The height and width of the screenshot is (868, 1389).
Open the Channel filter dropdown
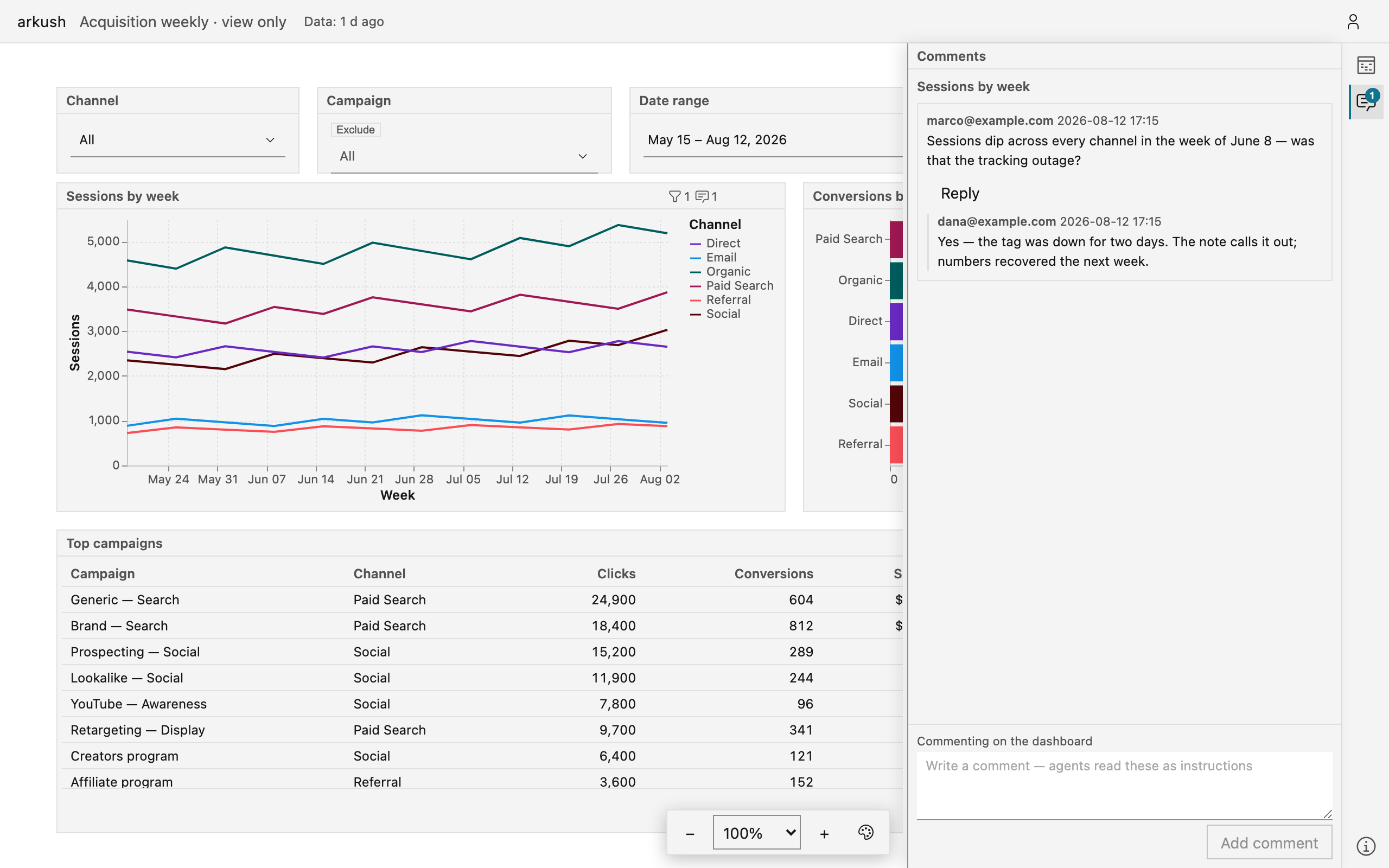pyautogui.click(x=177, y=140)
